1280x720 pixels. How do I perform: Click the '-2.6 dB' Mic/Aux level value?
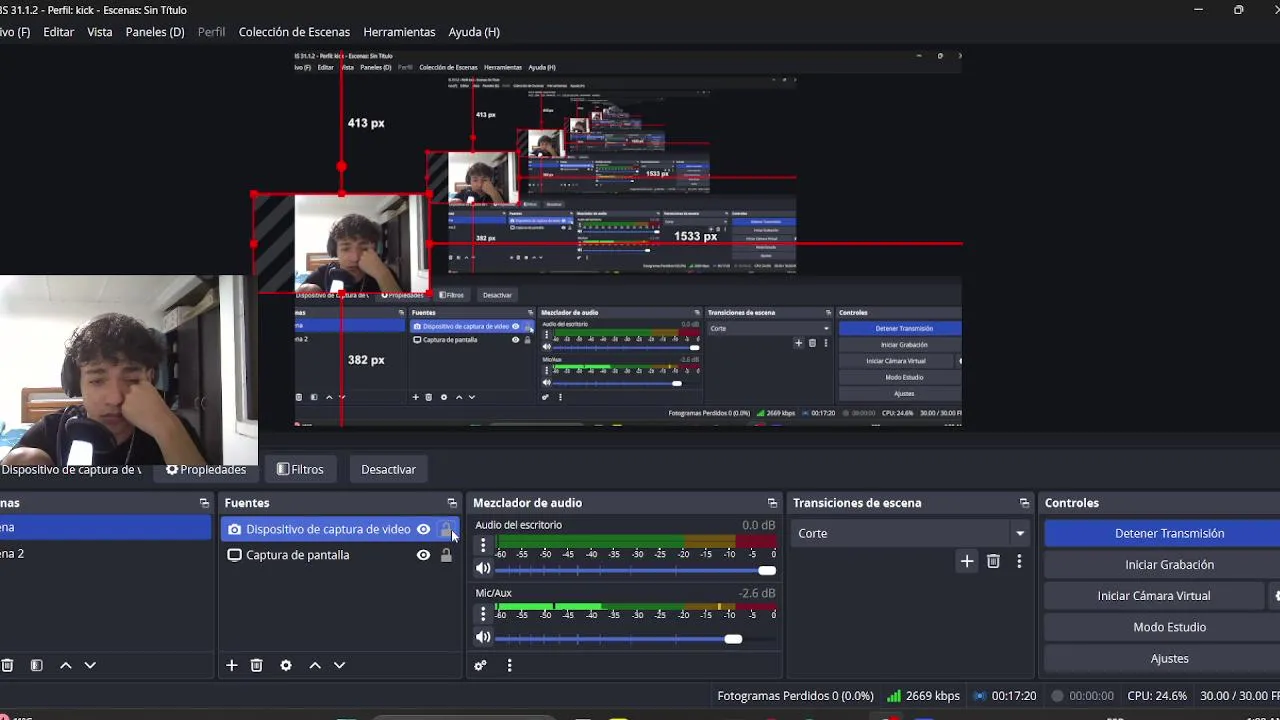[x=757, y=593]
